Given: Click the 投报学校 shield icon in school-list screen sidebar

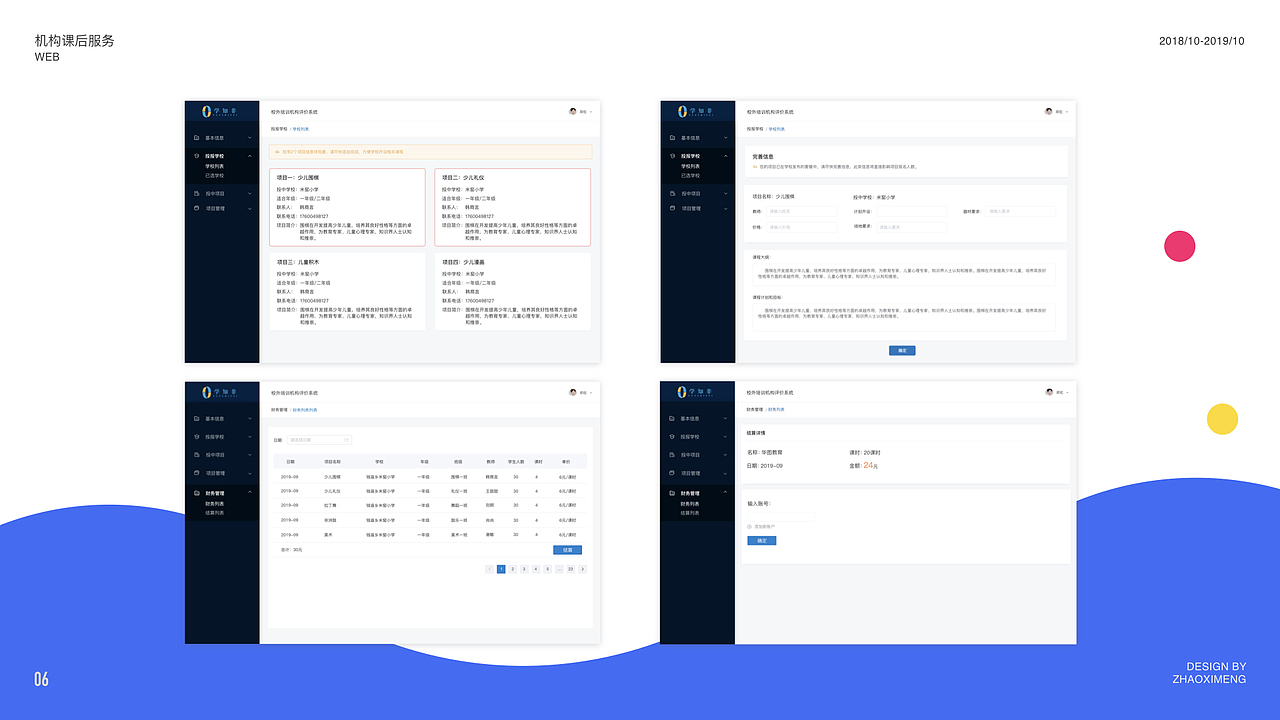Looking at the screenshot, I should click(x=196, y=156).
